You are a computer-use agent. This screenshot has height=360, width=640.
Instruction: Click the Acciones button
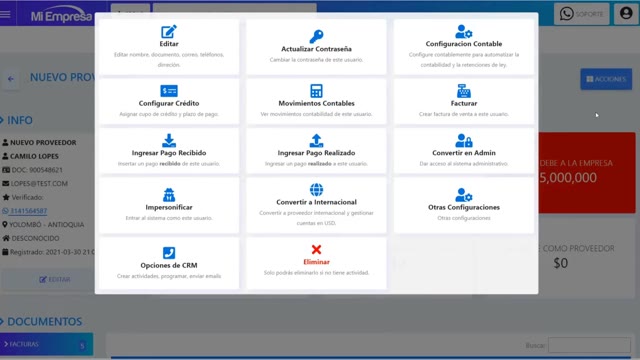606,79
